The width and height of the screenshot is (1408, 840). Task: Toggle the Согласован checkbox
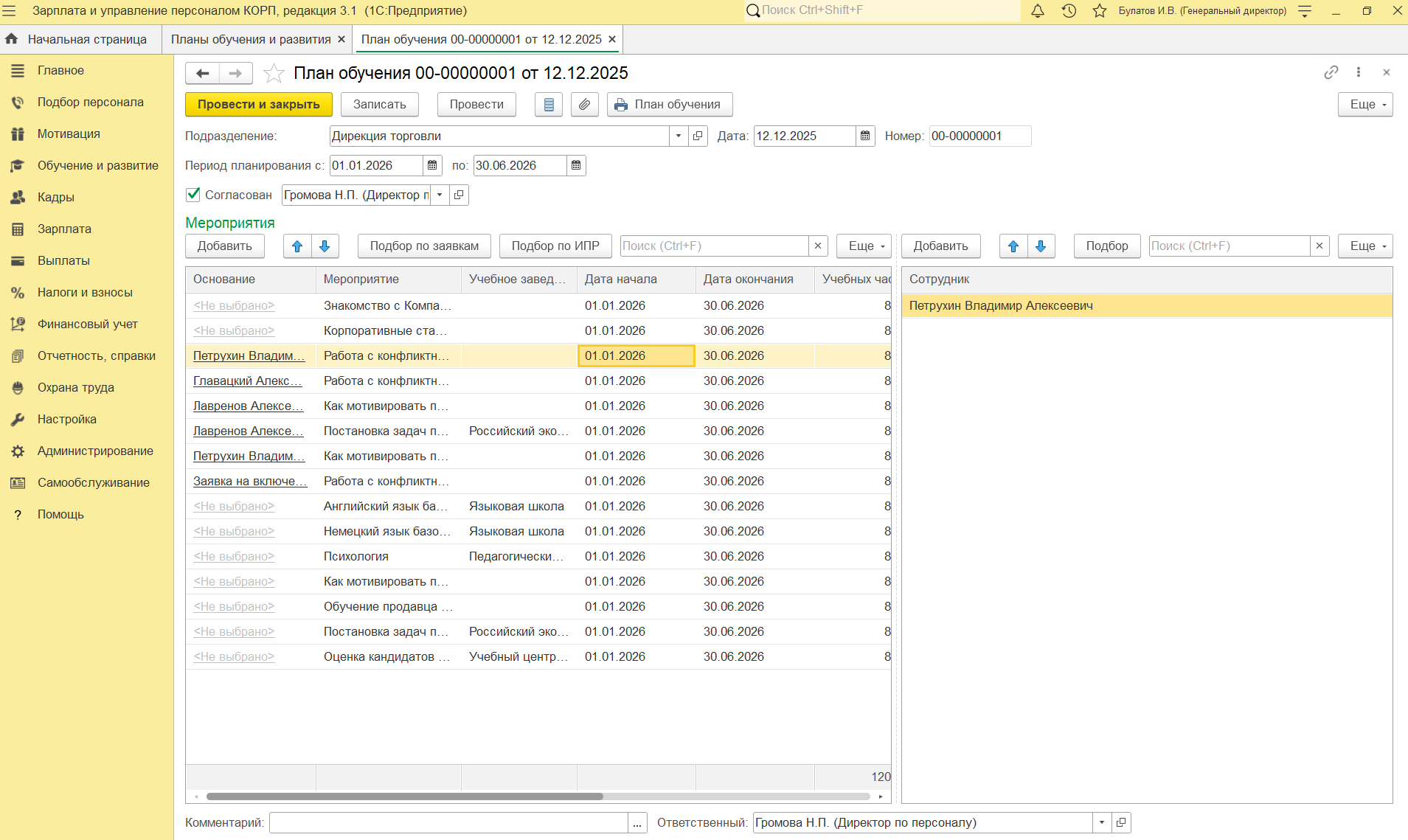(193, 195)
